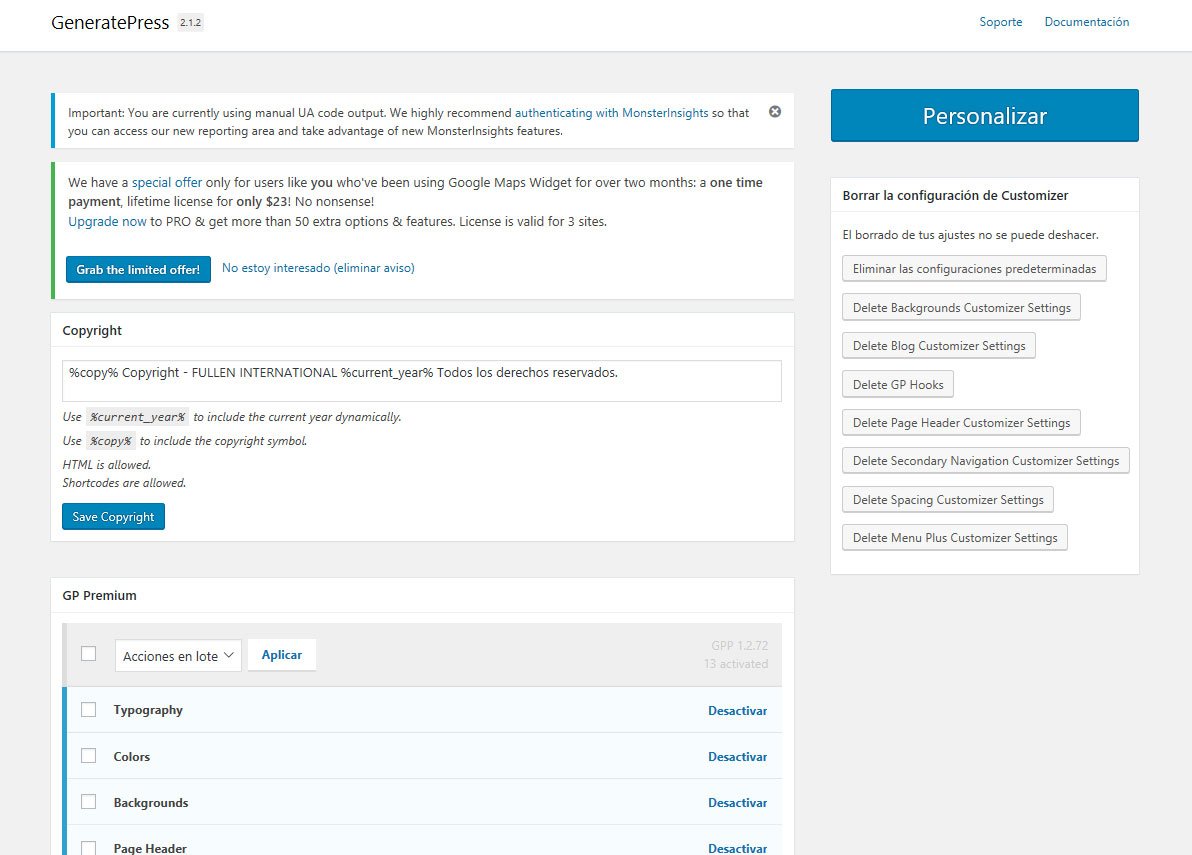Follow the authenticating with MonsterInsights link
1192x855 pixels.
[611, 112]
